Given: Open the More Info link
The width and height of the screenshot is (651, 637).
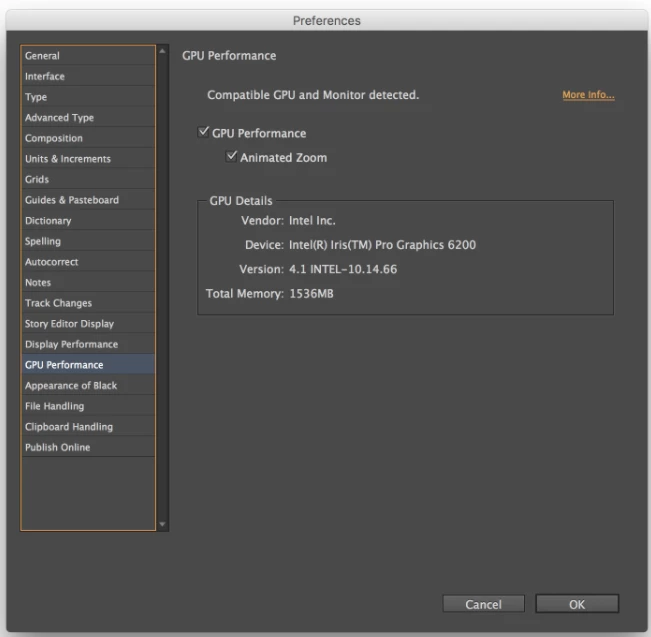Looking at the screenshot, I should point(588,95).
